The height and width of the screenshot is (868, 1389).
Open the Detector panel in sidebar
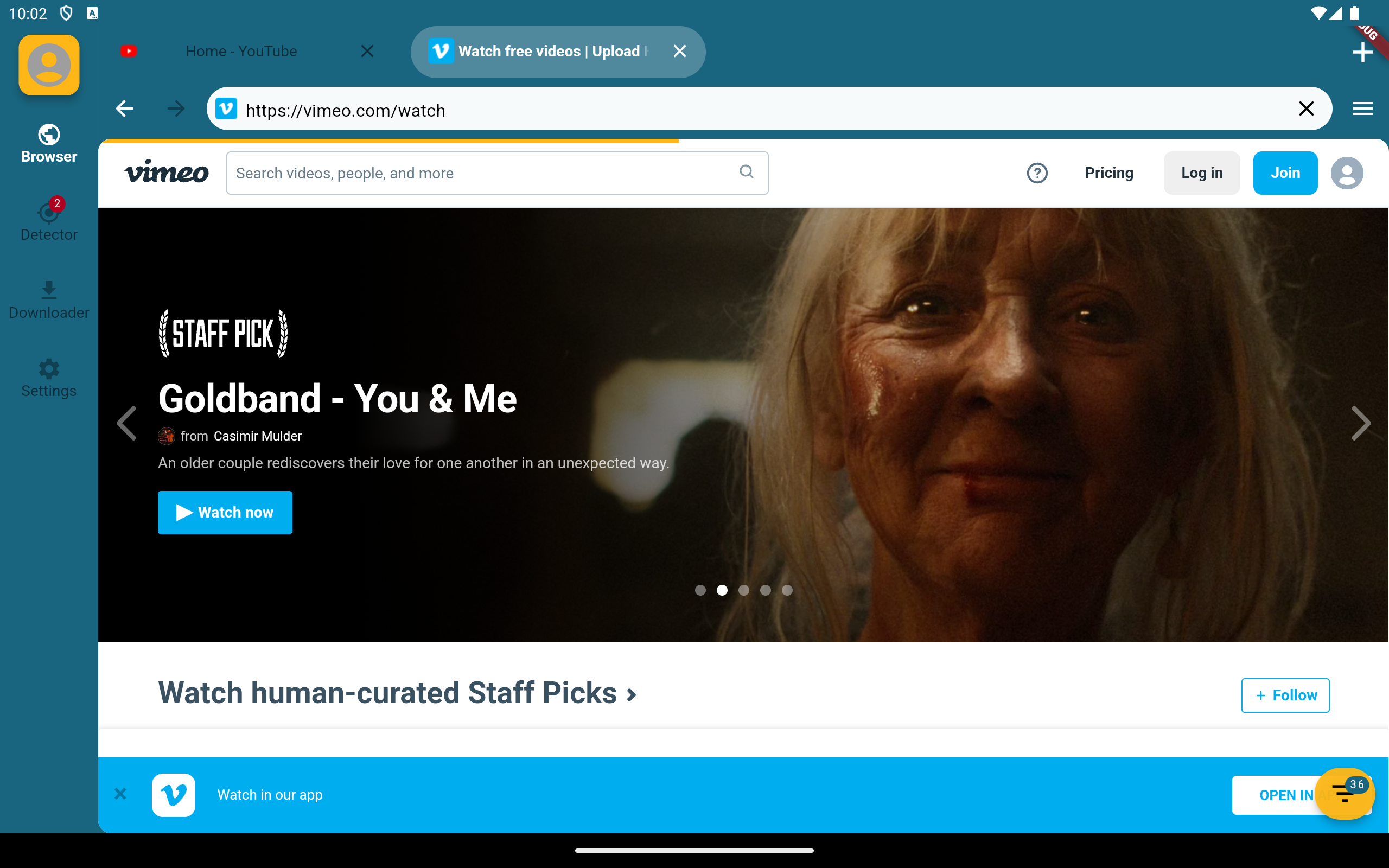click(x=49, y=221)
